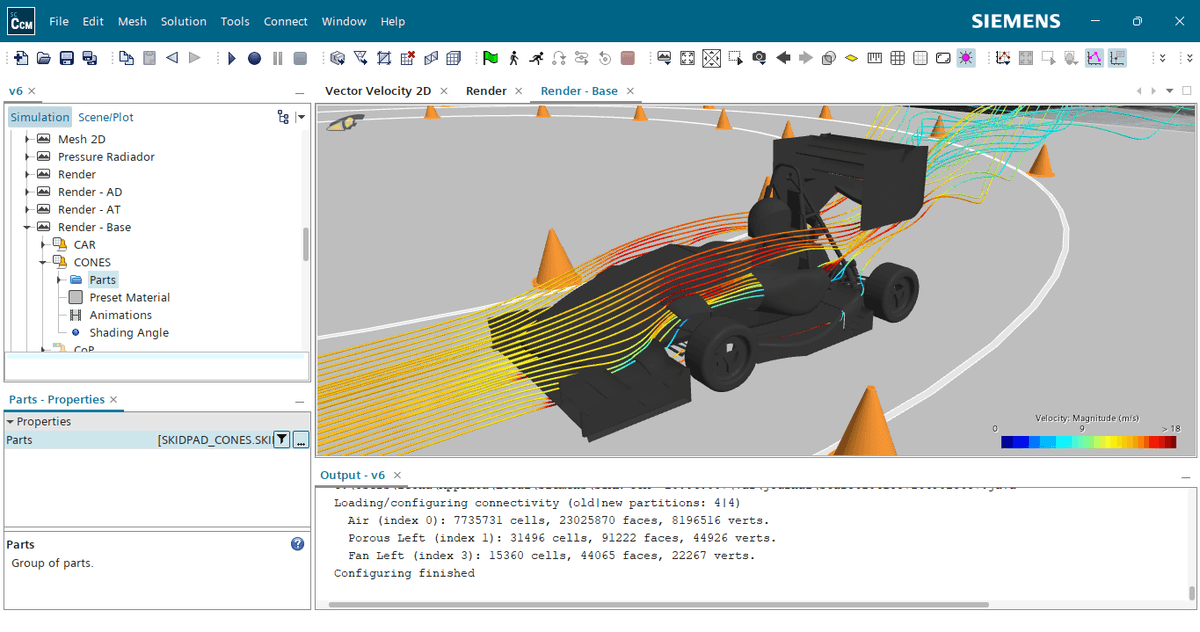Click the walking figure Step icon
The image size is (1200, 632).
(x=514, y=58)
